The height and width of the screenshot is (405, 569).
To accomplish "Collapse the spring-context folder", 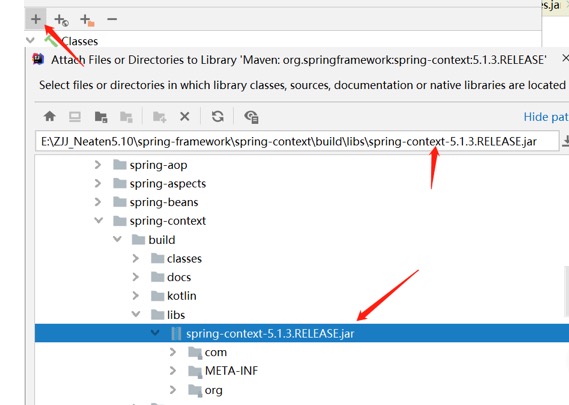I will 98,220.
